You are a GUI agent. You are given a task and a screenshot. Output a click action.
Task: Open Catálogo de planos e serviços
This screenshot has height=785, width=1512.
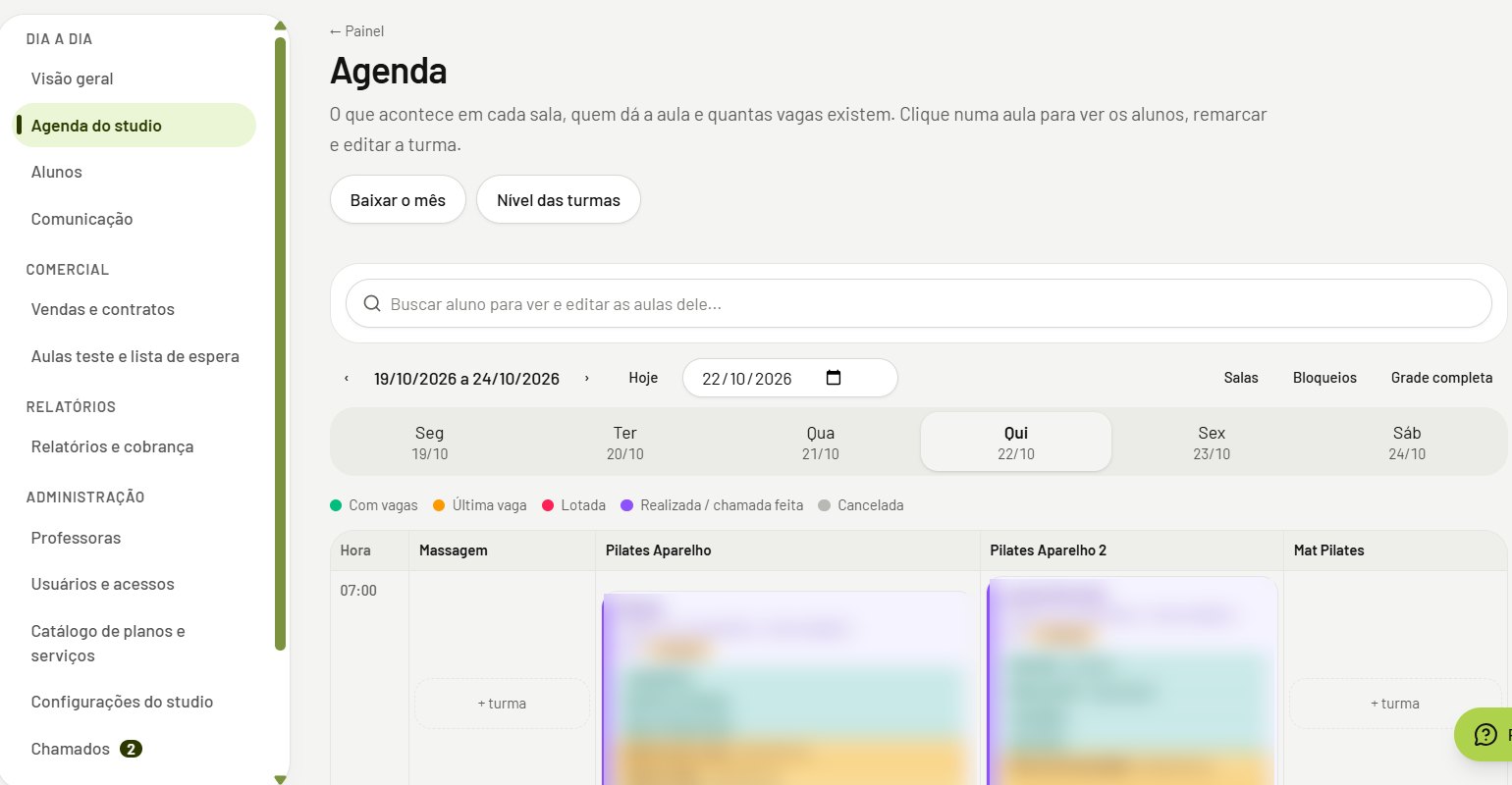135,643
